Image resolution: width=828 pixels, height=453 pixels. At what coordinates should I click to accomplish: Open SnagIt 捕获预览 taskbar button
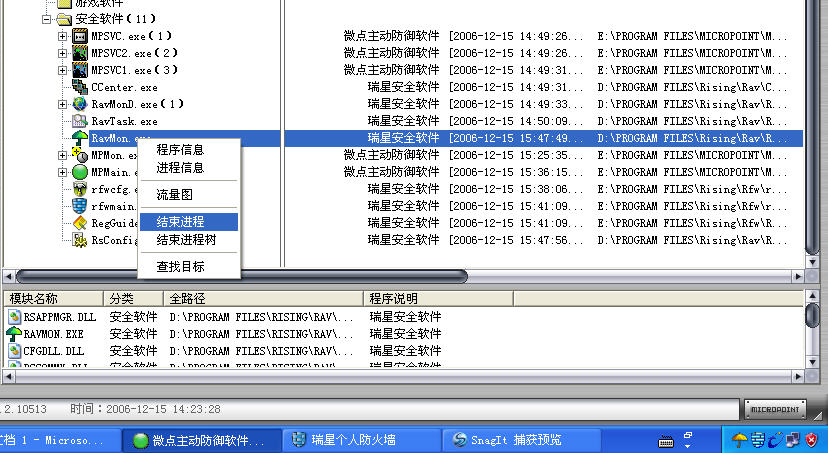tap(522, 440)
